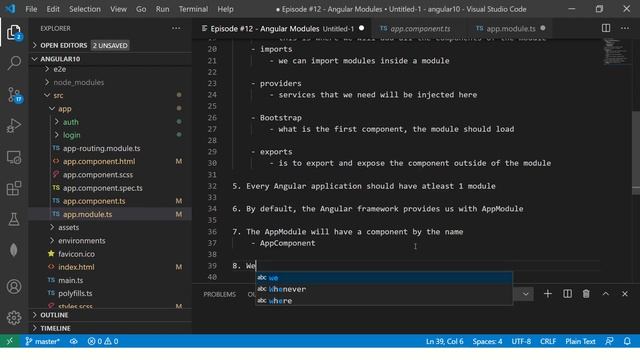The image size is (640, 360).
Task: Expand the assets folder
Action: point(64,227)
